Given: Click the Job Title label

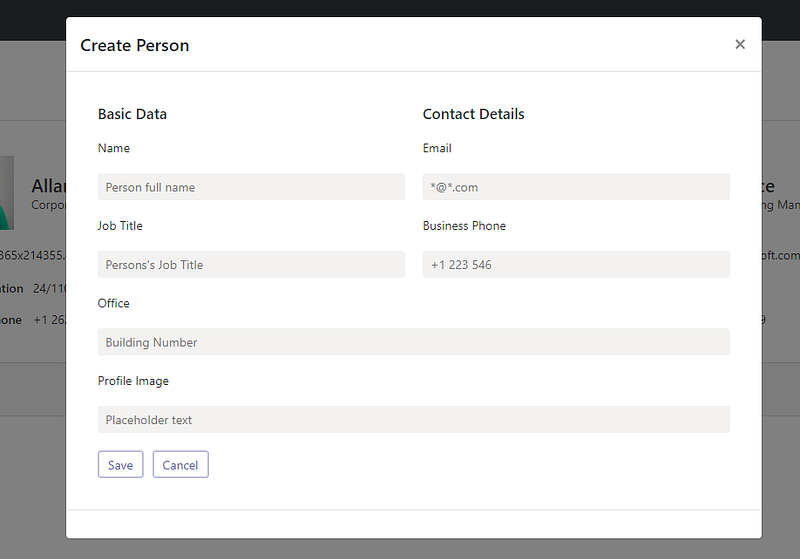Looking at the screenshot, I should pos(120,225).
